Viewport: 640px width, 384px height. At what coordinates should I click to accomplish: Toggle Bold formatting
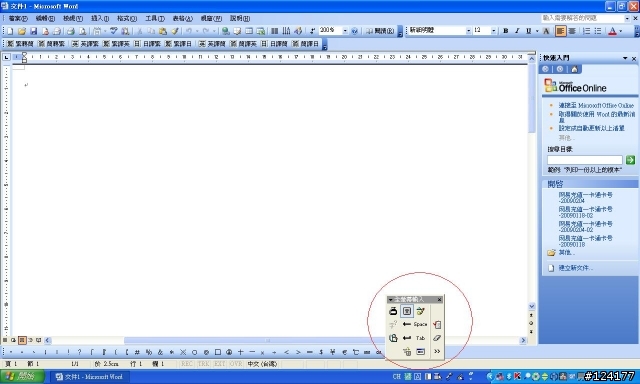[505, 31]
